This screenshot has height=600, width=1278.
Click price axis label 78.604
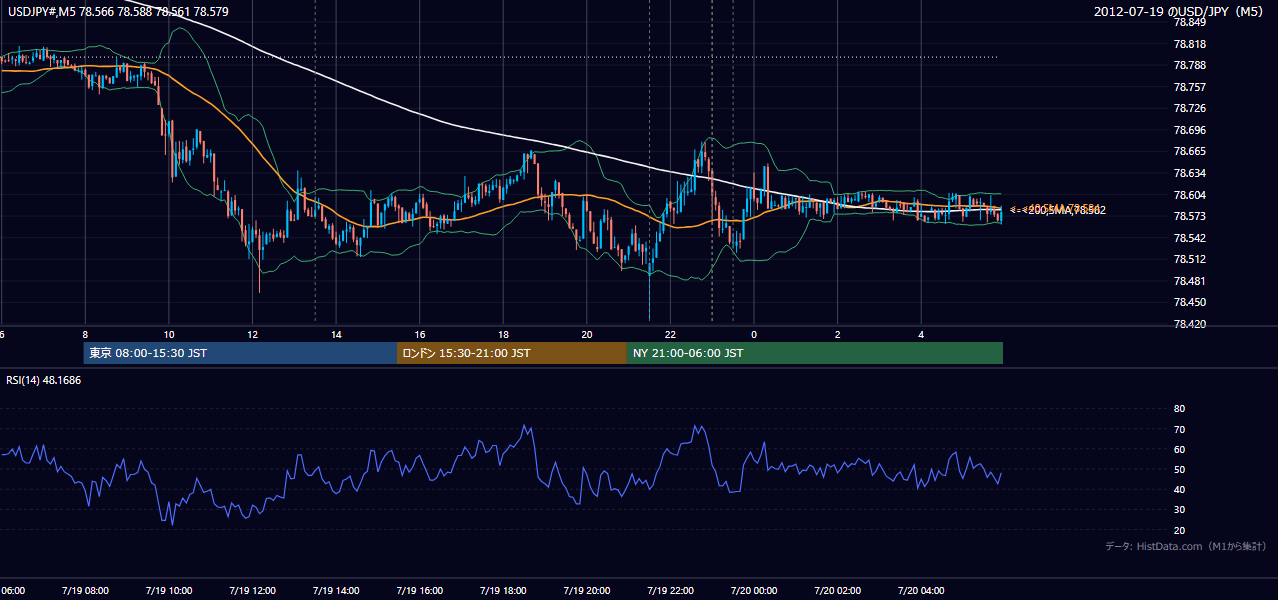pyautogui.click(x=1190, y=195)
